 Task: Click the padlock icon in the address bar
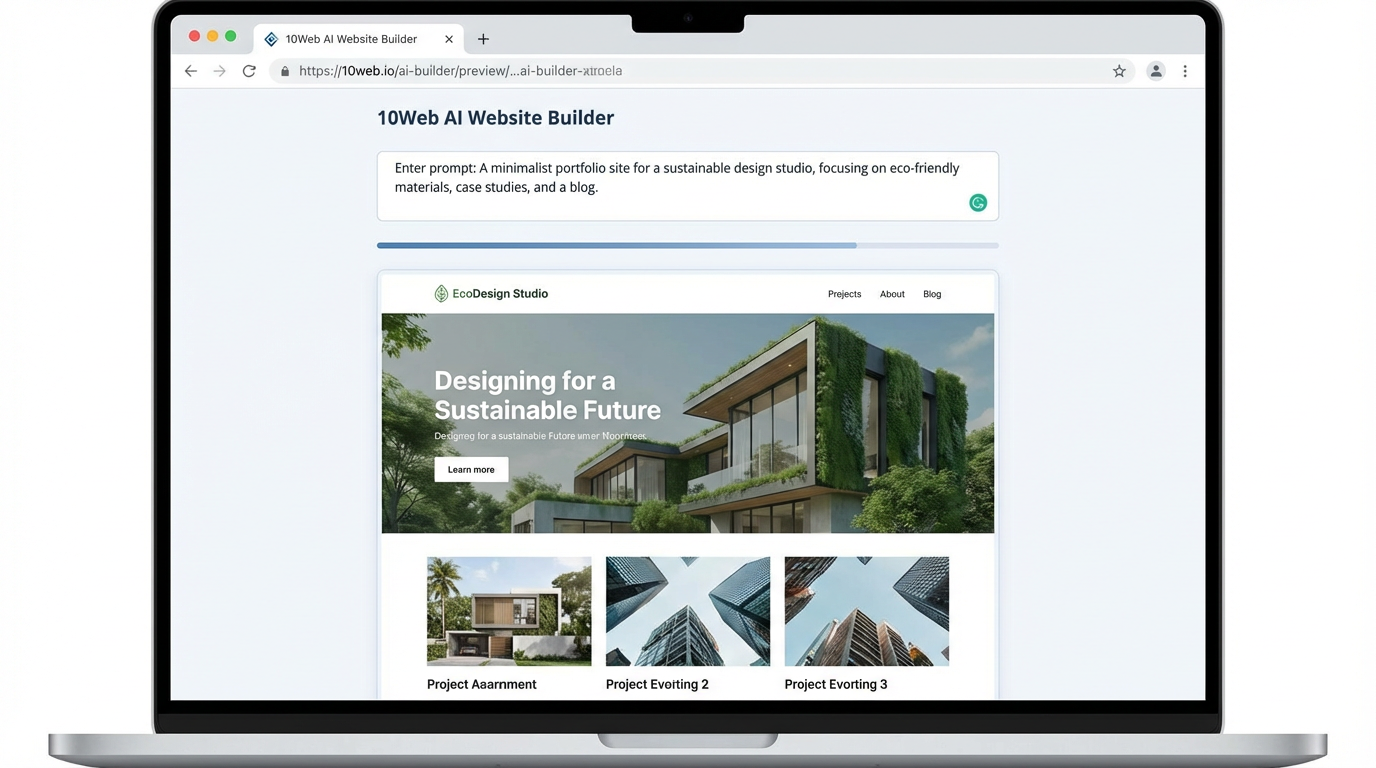284,71
